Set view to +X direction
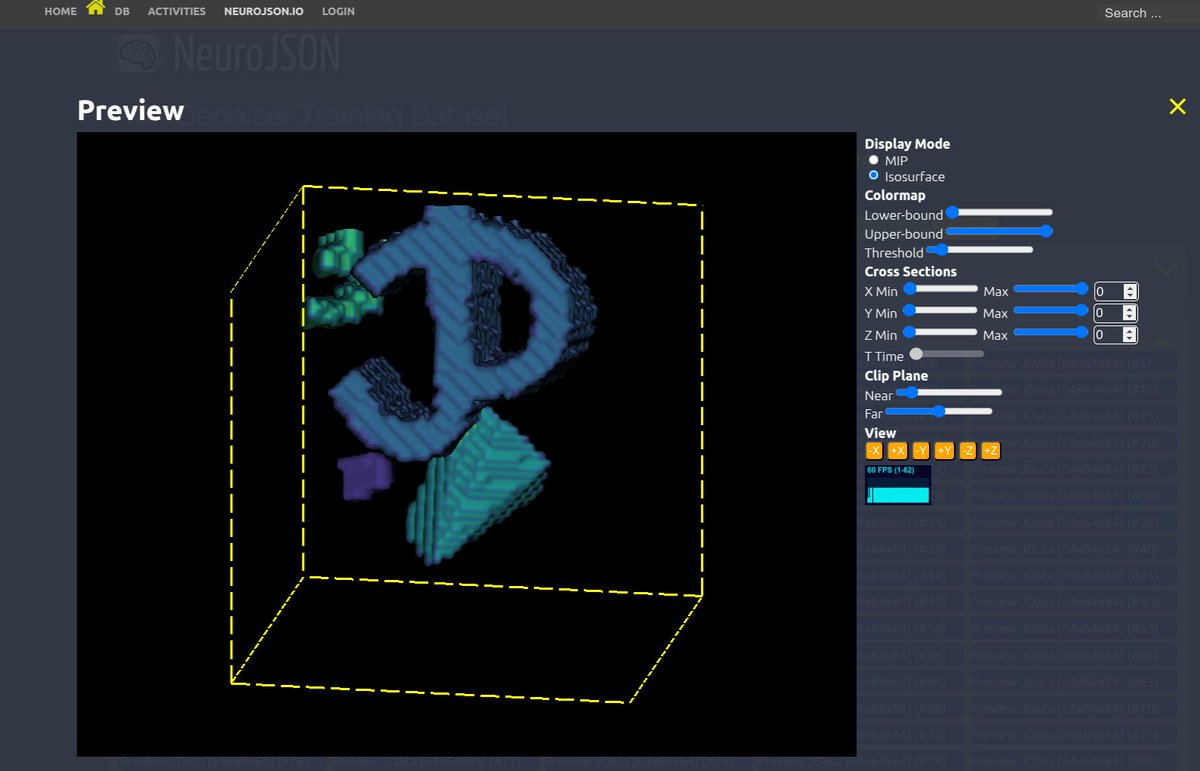This screenshot has width=1200, height=771. coord(897,451)
